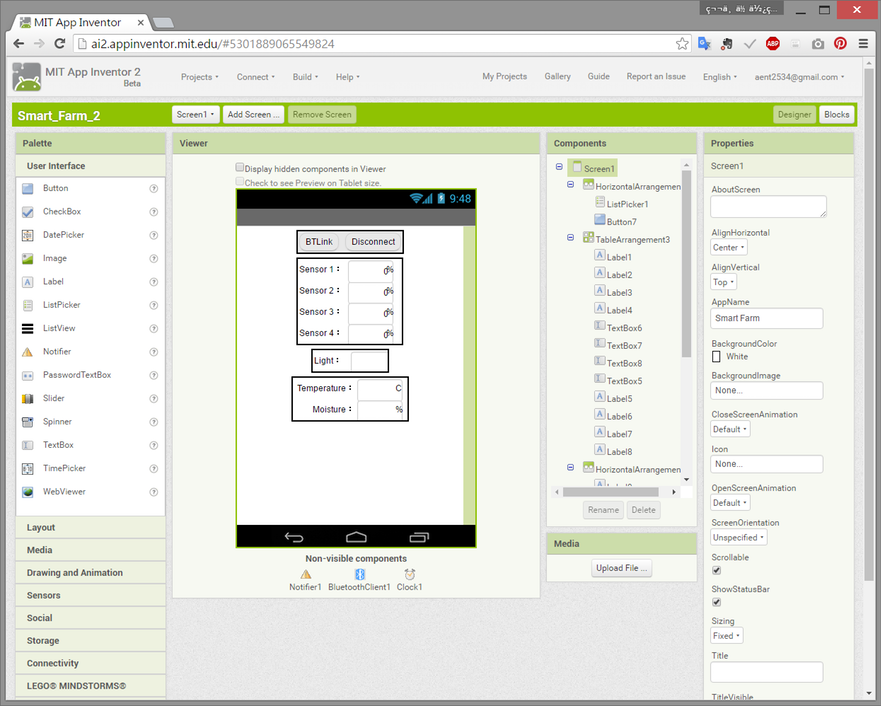Image resolution: width=881 pixels, height=706 pixels.
Task: Click the TextBox palette icon
Action: pyautogui.click(x=28, y=445)
